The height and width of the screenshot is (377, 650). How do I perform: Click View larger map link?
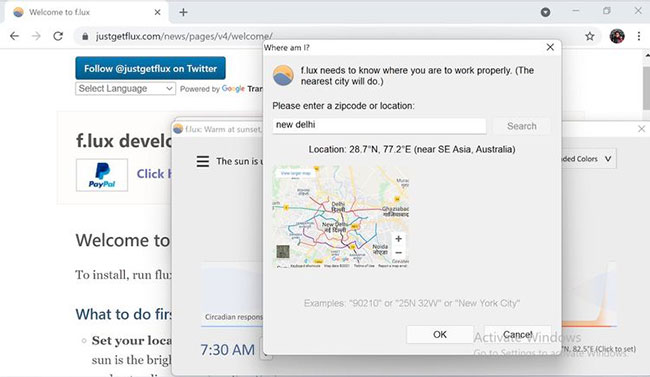click(x=296, y=173)
